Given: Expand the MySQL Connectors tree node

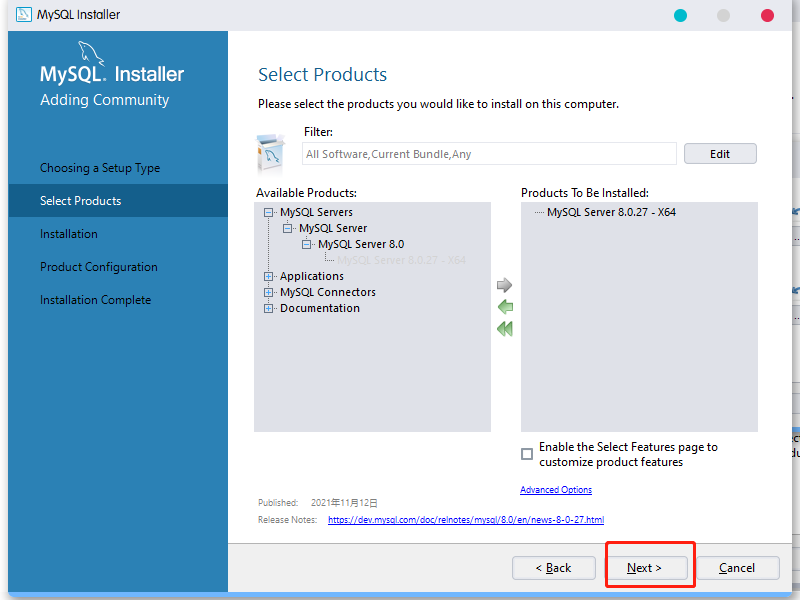Looking at the screenshot, I should [268, 292].
